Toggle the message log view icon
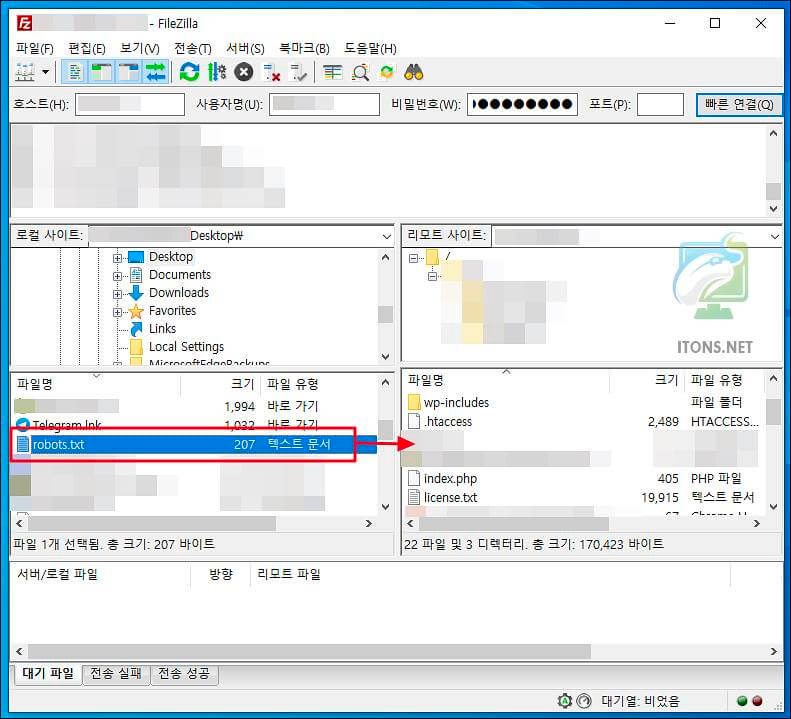Screen dimensions: 791x719 (75, 72)
